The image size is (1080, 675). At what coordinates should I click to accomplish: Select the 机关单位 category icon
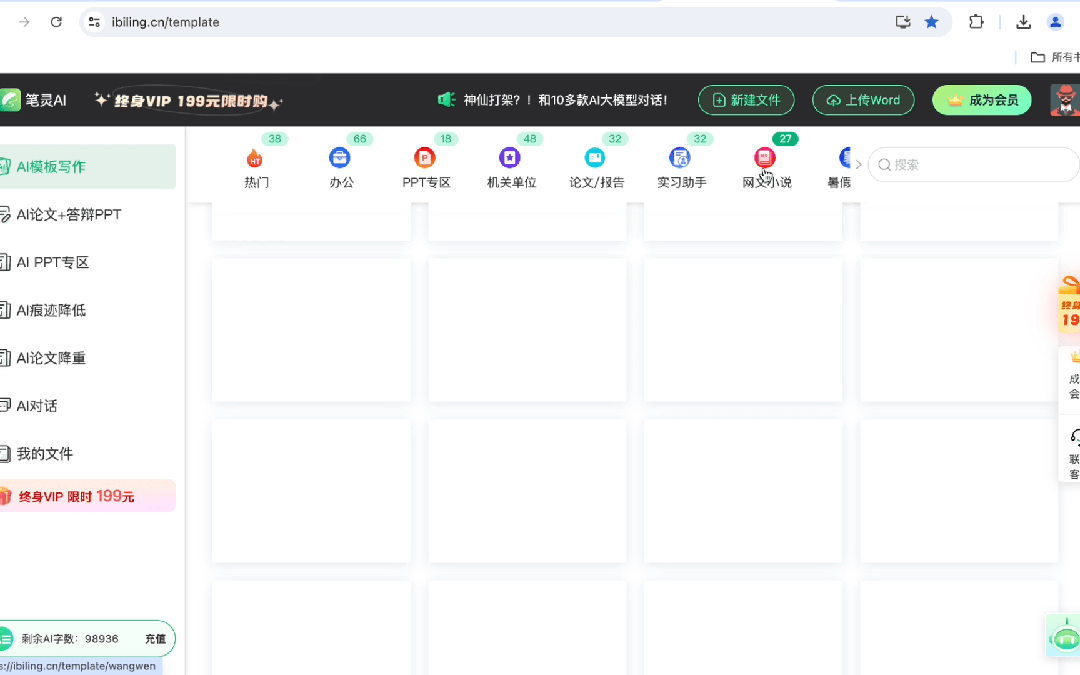pyautogui.click(x=510, y=158)
